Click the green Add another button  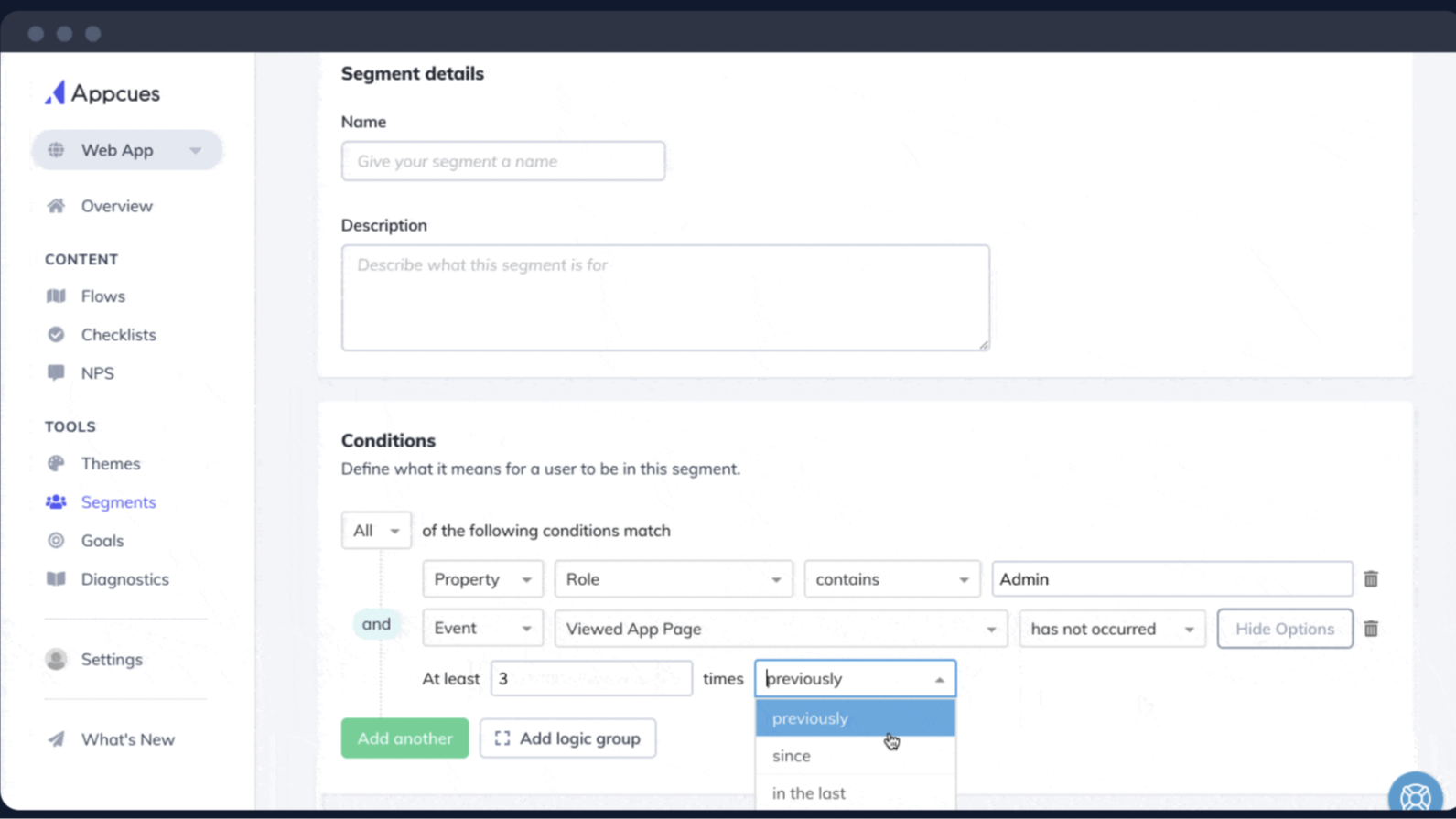tap(404, 738)
